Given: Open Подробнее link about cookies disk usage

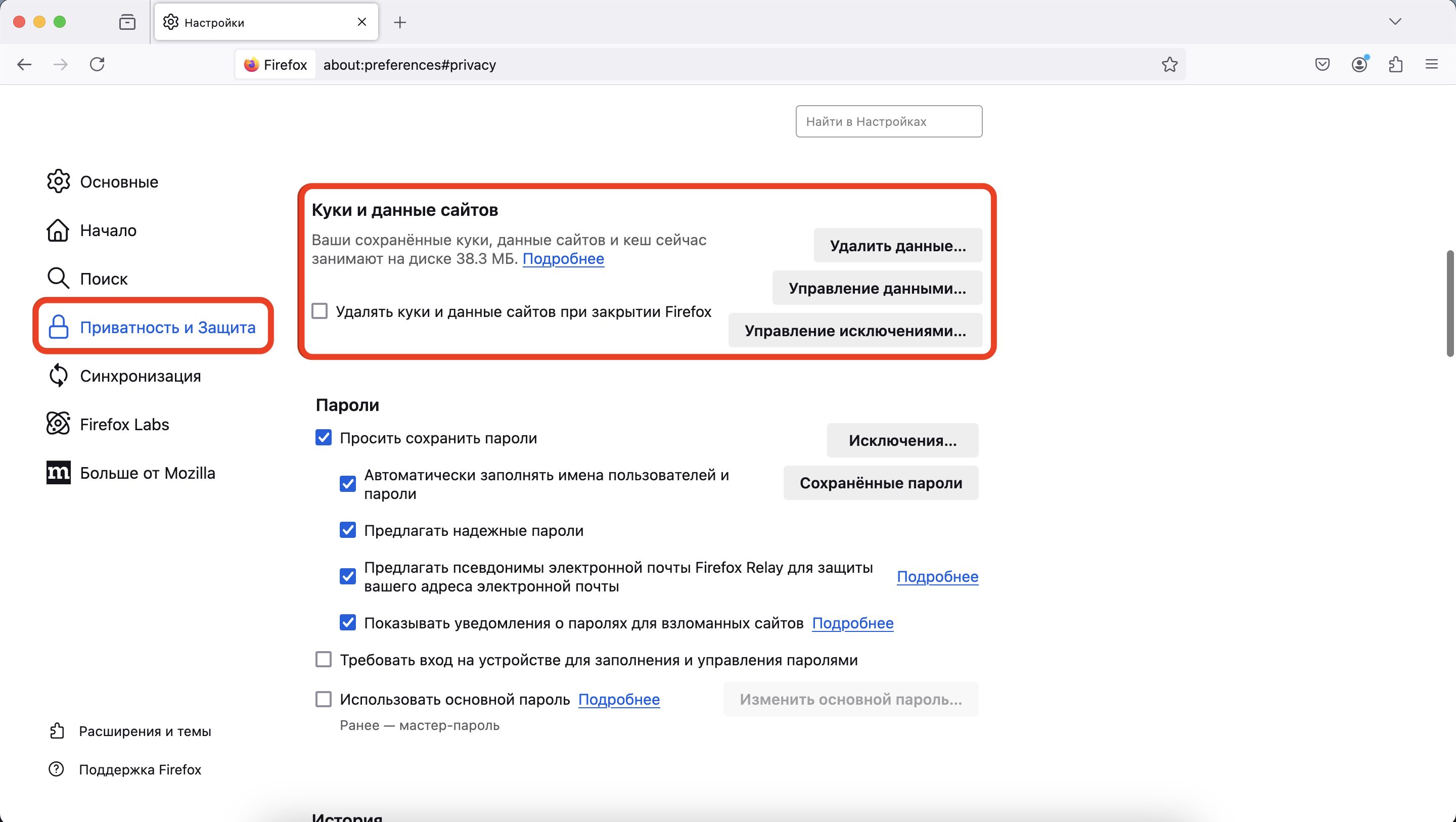Looking at the screenshot, I should click(x=564, y=259).
